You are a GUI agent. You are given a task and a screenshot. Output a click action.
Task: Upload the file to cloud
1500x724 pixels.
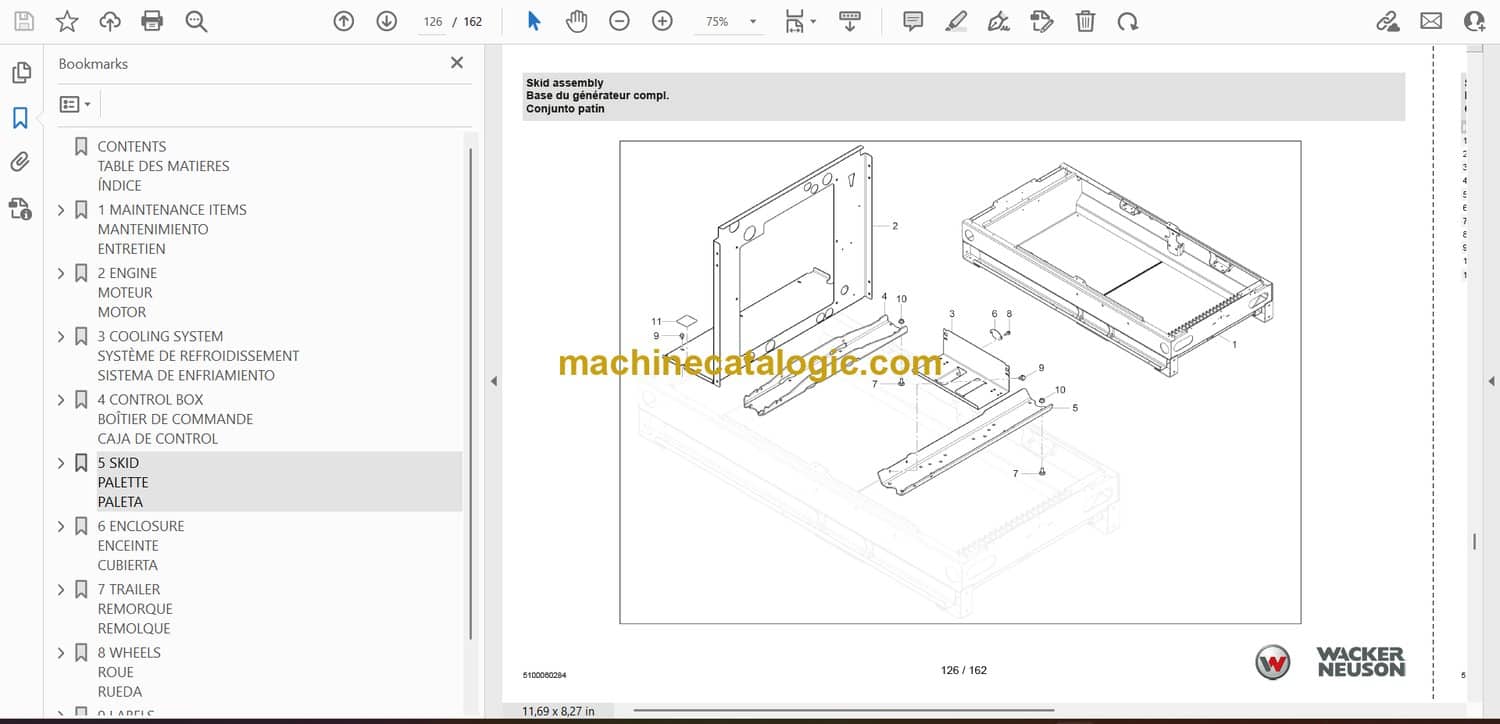(110, 21)
